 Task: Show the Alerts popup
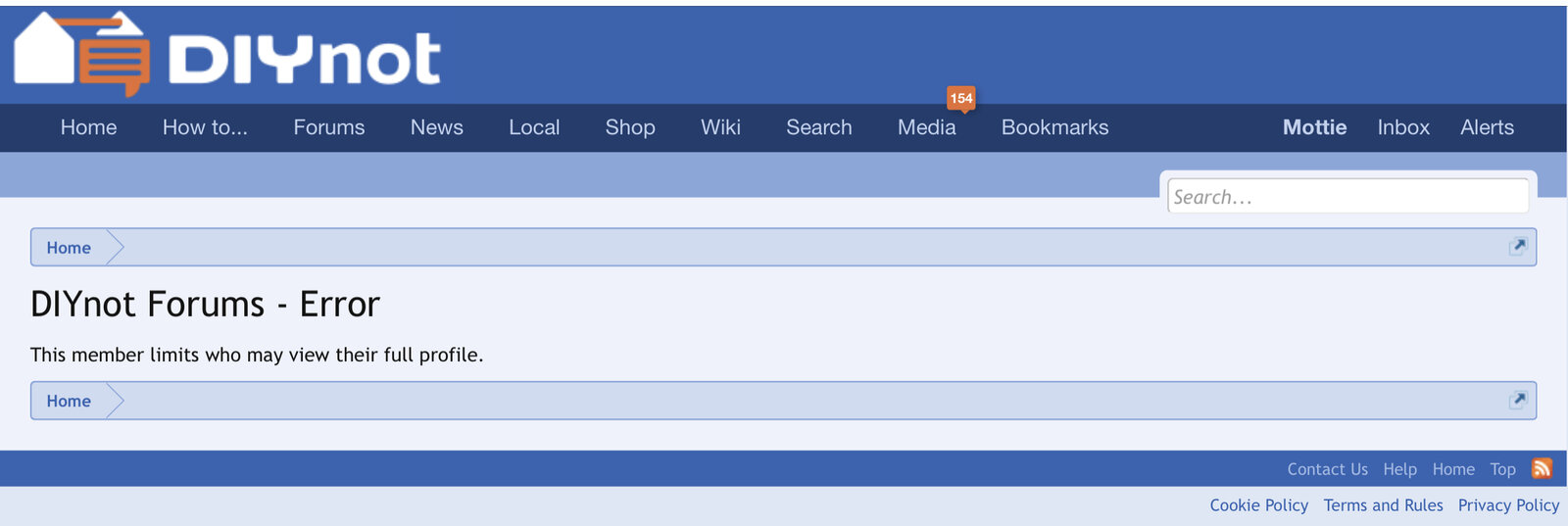(x=1487, y=127)
